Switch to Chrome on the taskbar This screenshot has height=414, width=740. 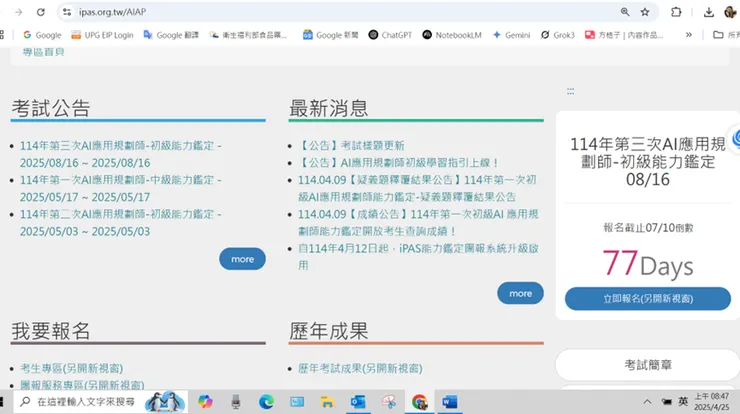419,402
